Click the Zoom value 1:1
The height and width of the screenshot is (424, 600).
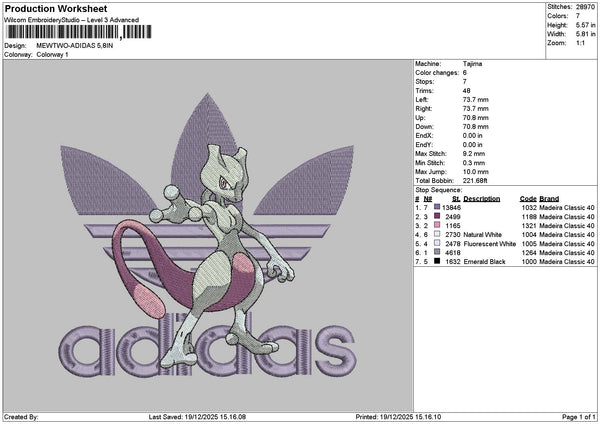coord(580,43)
